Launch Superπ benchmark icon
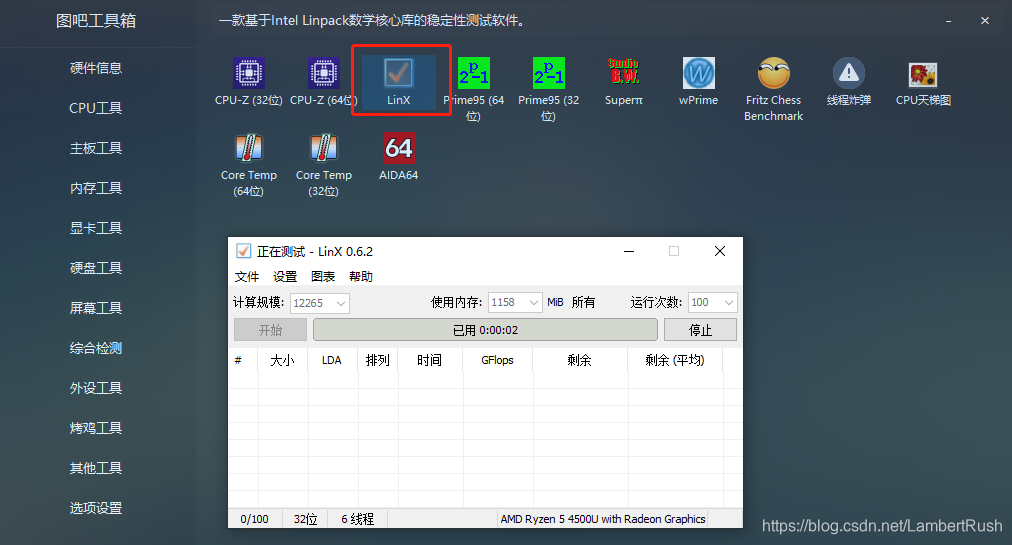This screenshot has height=545, width=1012. coord(623,73)
